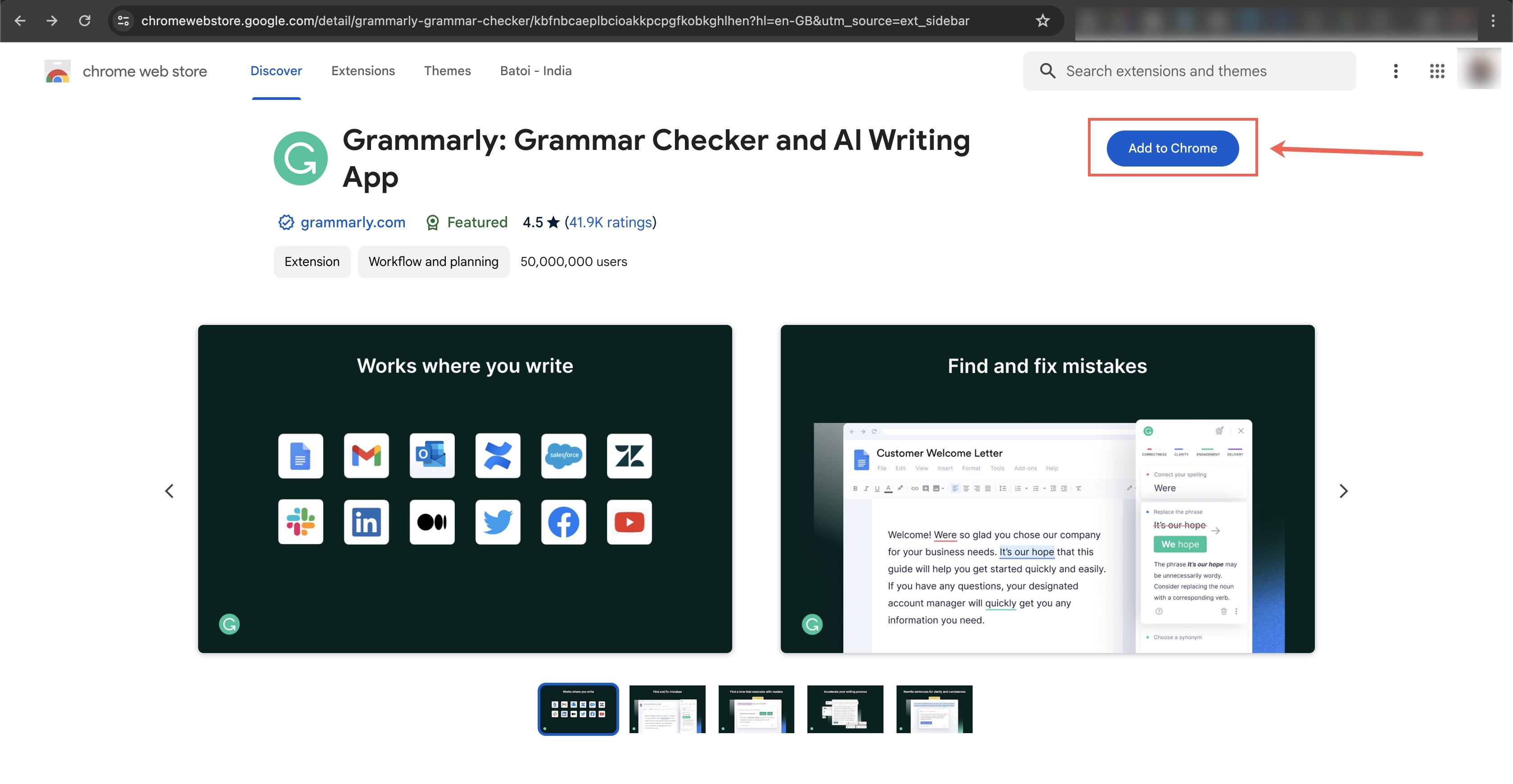The height and width of the screenshot is (784, 1513).
Task: Open the Extensions tab
Action: (363, 70)
